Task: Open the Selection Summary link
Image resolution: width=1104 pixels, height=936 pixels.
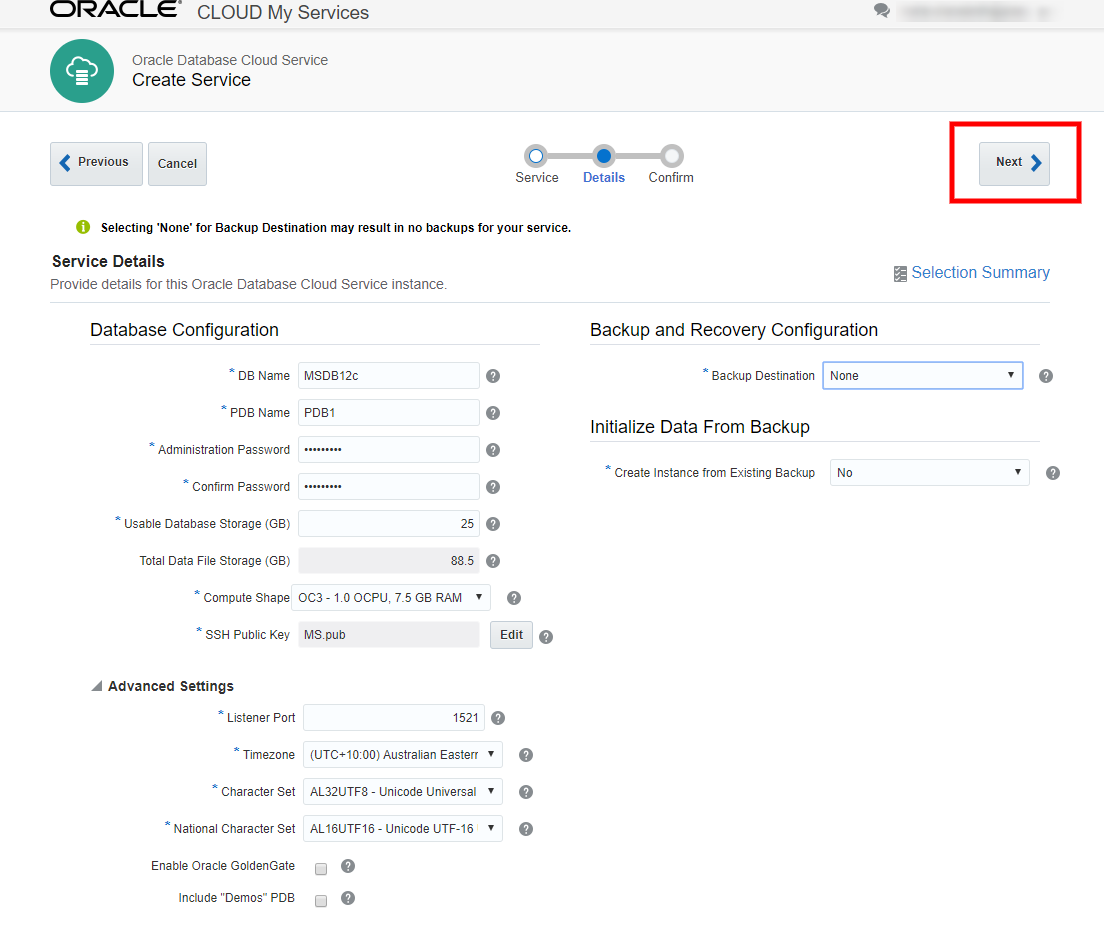Action: tap(980, 272)
